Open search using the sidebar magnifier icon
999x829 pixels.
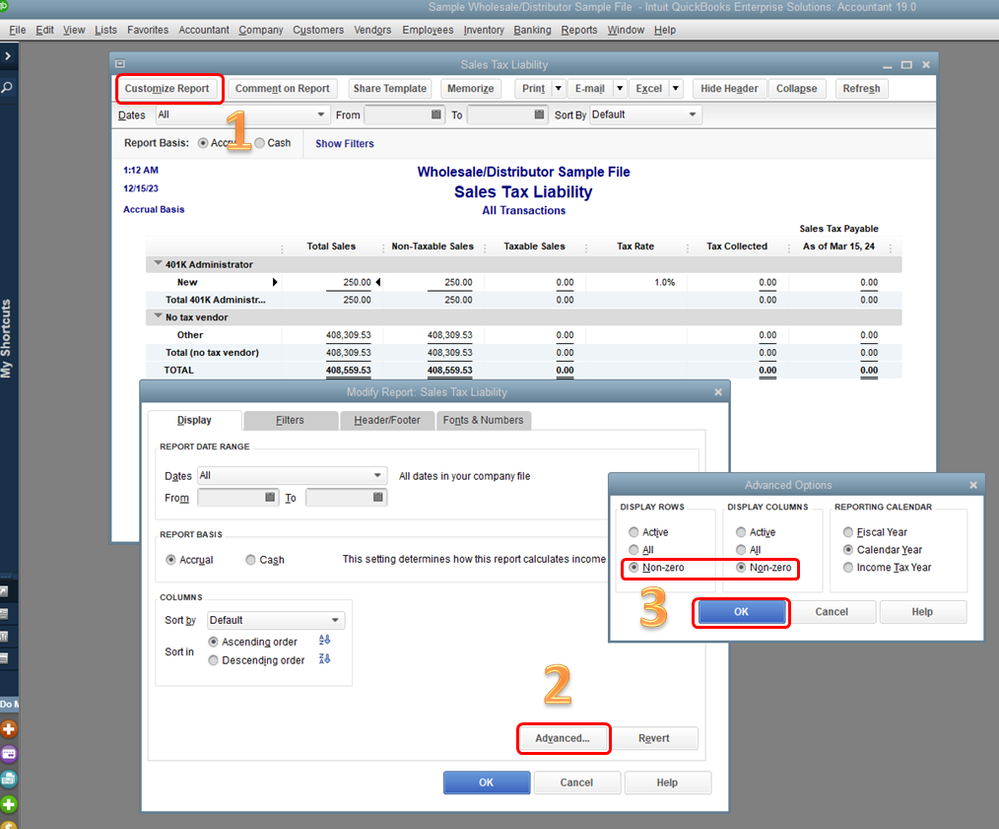tap(8, 87)
